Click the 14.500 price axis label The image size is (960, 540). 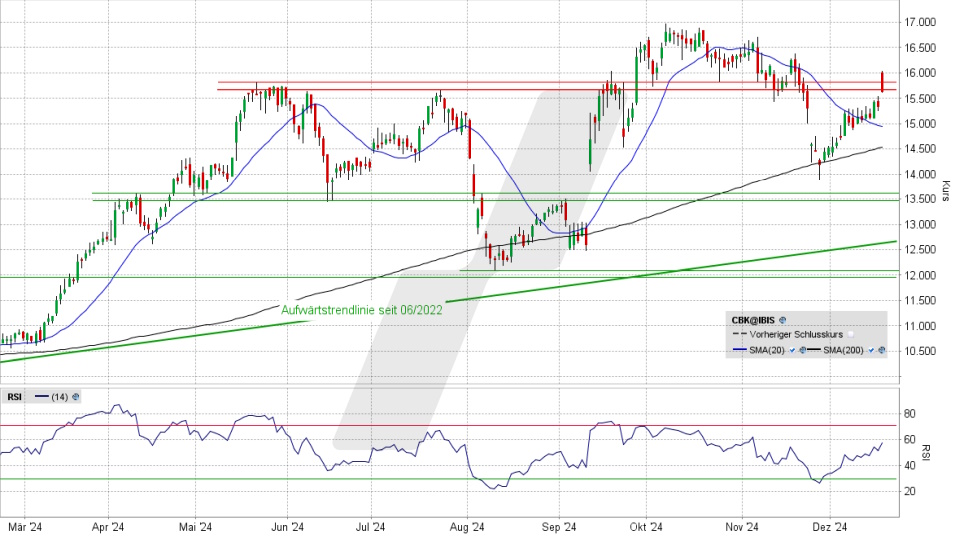tap(920, 149)
